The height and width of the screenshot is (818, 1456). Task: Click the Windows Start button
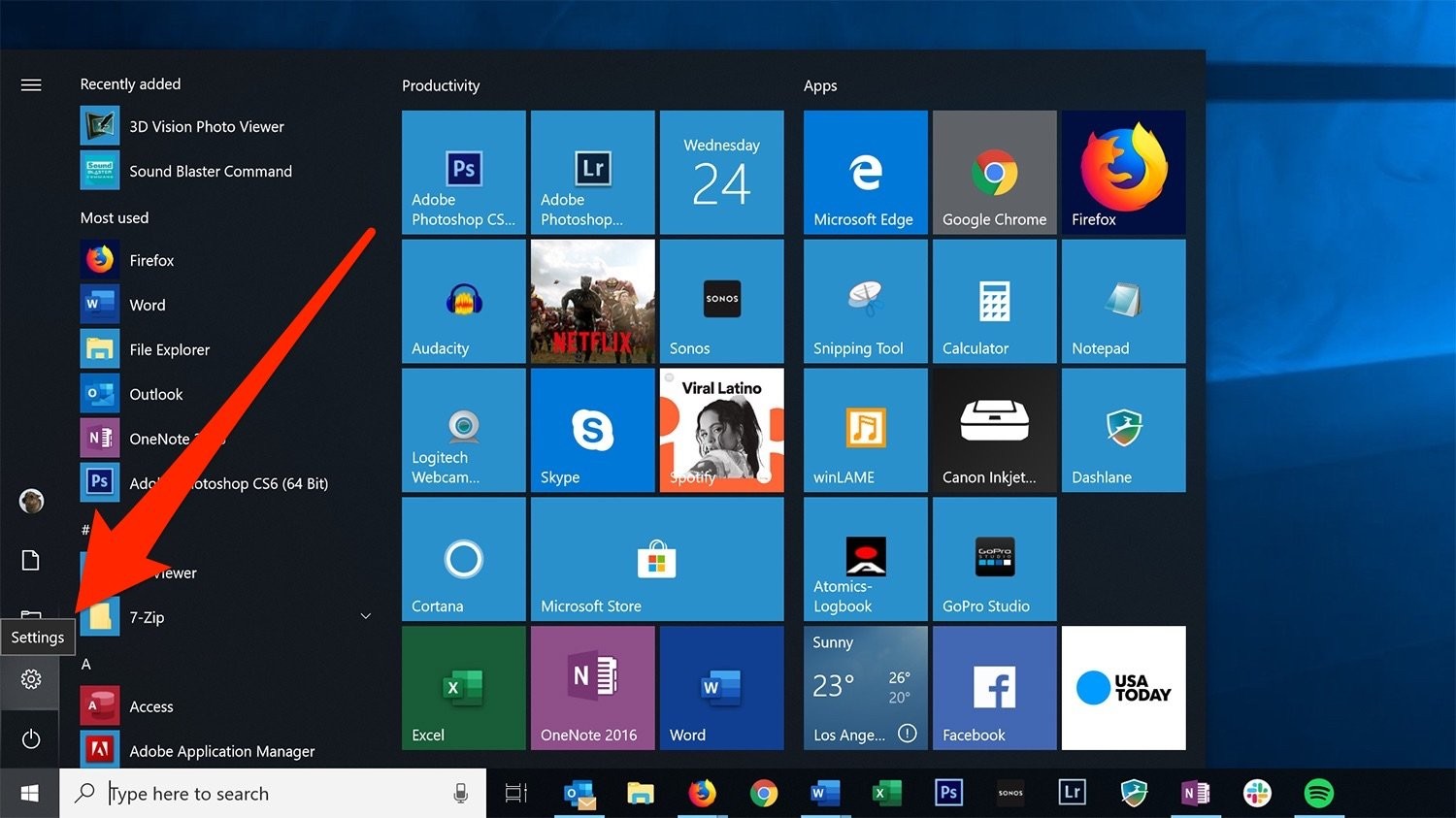[30, 794]
